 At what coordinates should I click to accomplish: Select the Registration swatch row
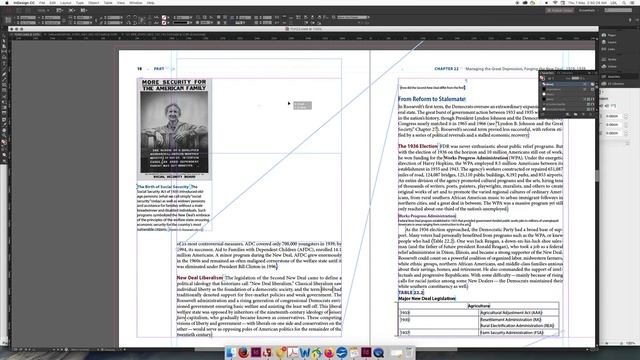(567, 89)
